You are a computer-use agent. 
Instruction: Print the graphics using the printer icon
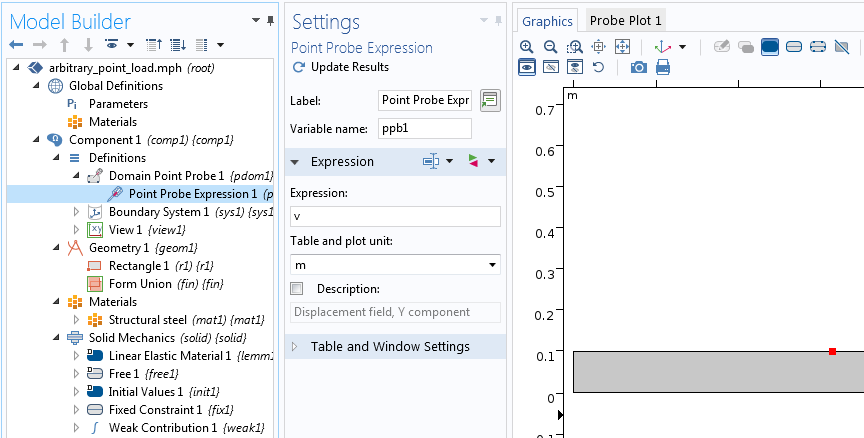click(x=662, y=67)
